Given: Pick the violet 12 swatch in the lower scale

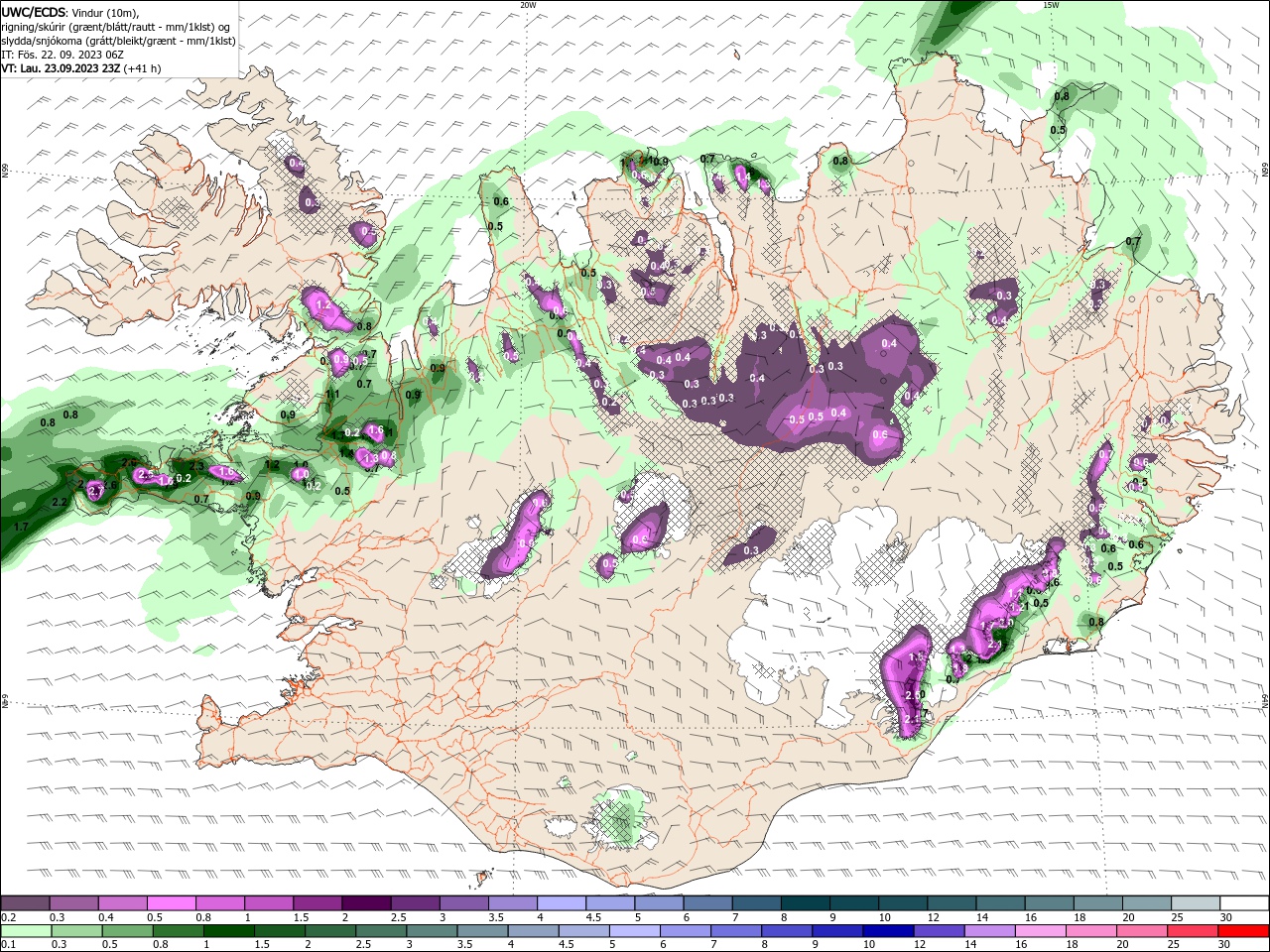Looking at the screenshot, I should [938, 931].
